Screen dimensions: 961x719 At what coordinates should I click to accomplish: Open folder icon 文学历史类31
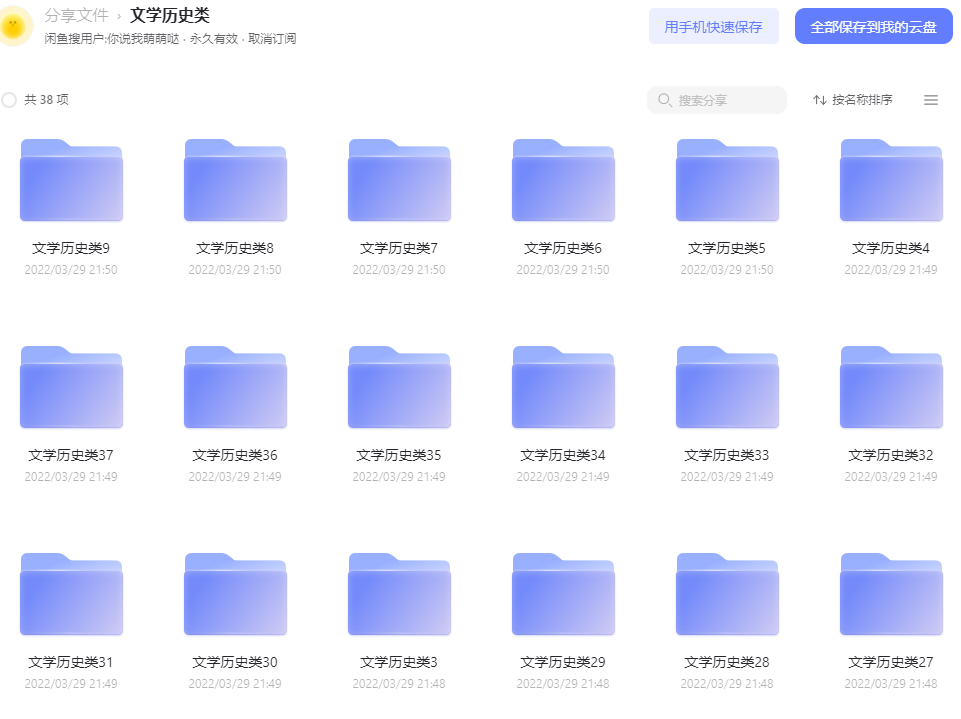[71, 595]
